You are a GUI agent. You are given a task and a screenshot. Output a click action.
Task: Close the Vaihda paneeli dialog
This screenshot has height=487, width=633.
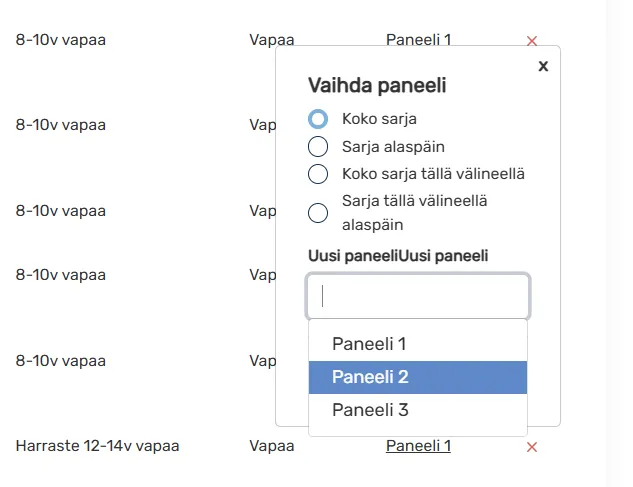click(x=543, y=66)
